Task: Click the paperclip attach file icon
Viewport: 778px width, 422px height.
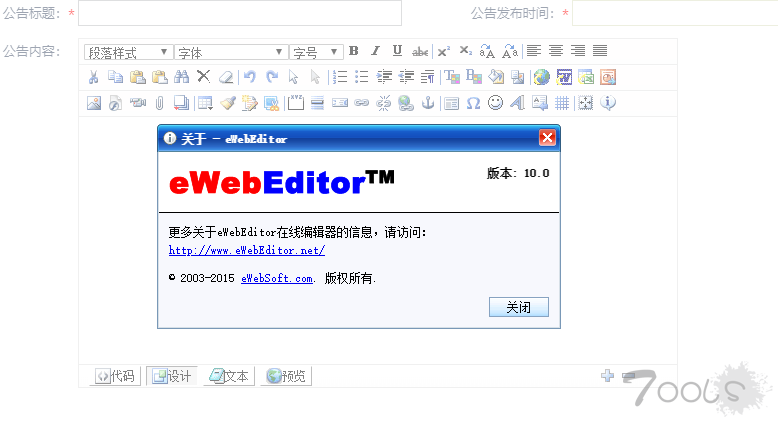Action: pos(159,103)
